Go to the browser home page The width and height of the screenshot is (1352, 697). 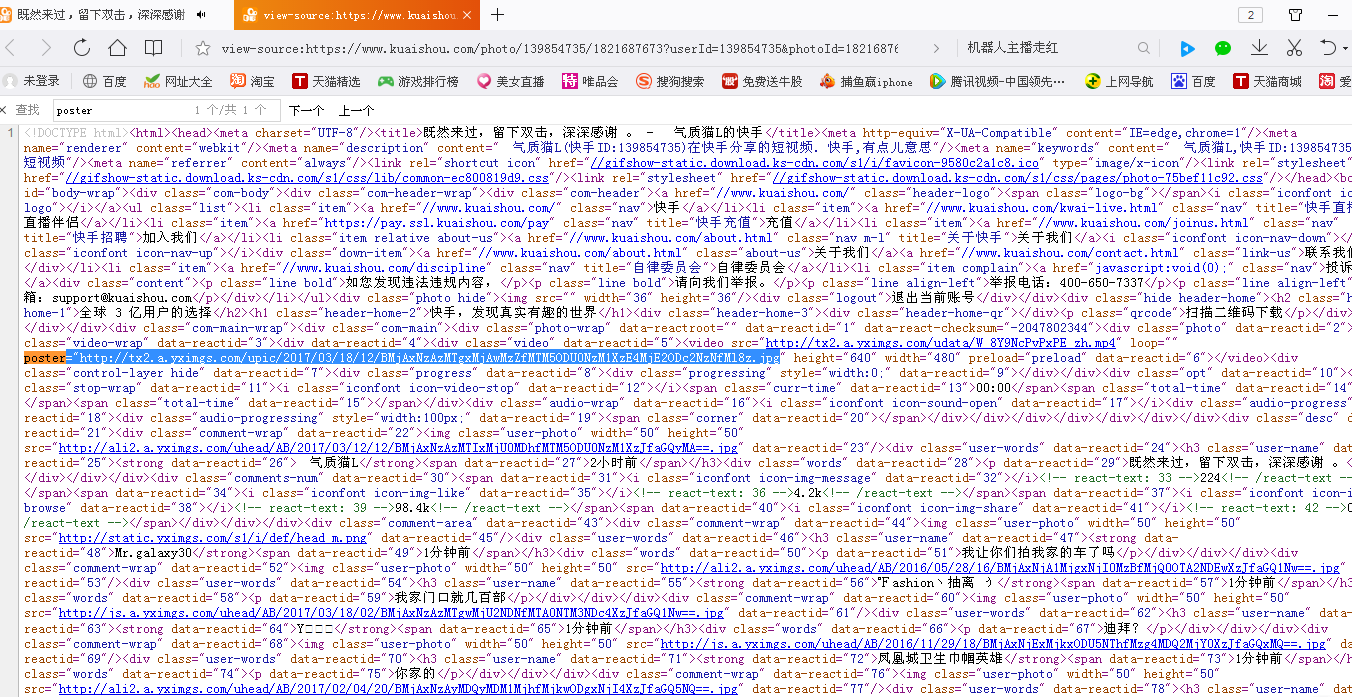117,48
